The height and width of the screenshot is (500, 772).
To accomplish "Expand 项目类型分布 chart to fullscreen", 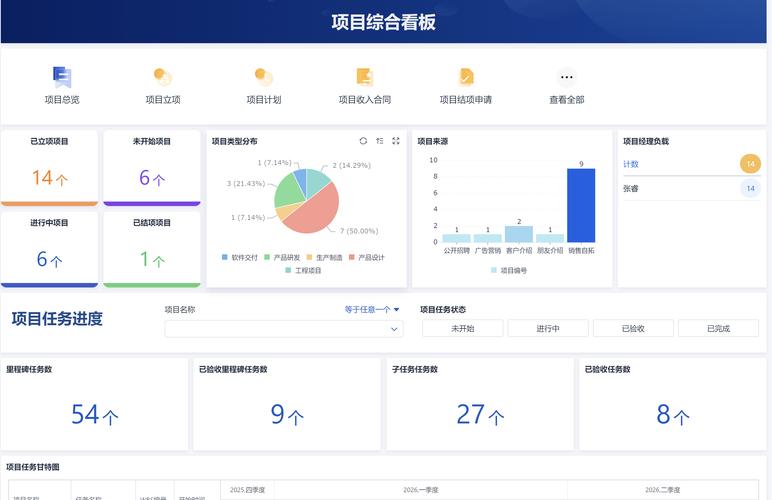I will 396,141.
